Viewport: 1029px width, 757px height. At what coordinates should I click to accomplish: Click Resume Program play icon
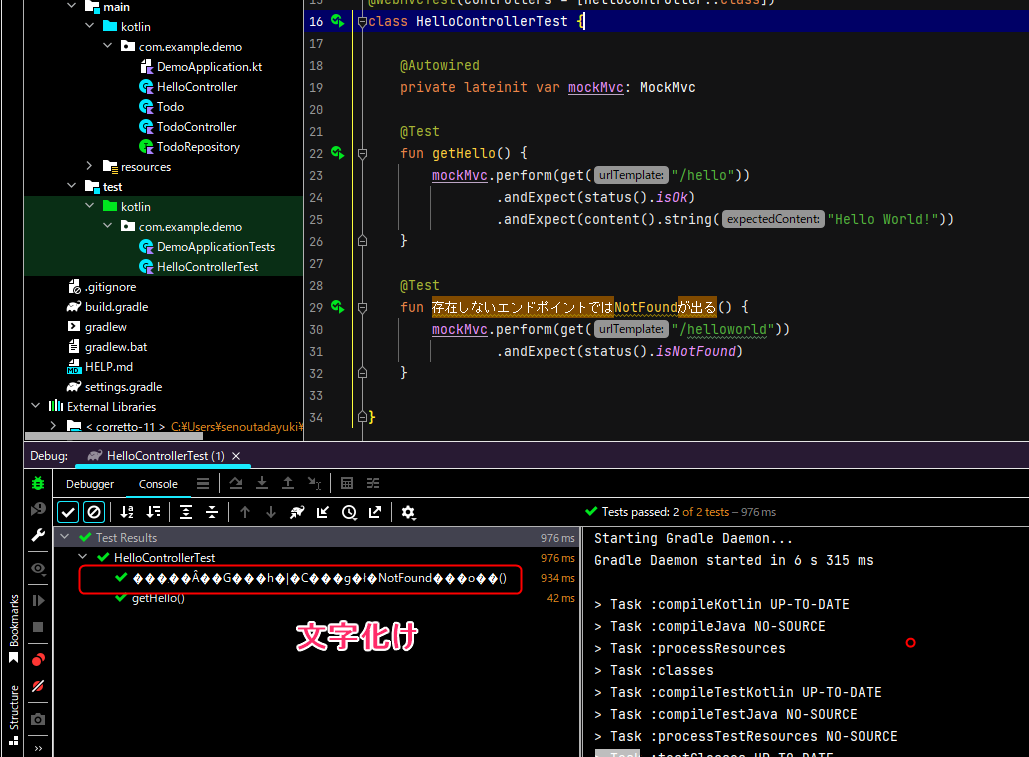38,600
